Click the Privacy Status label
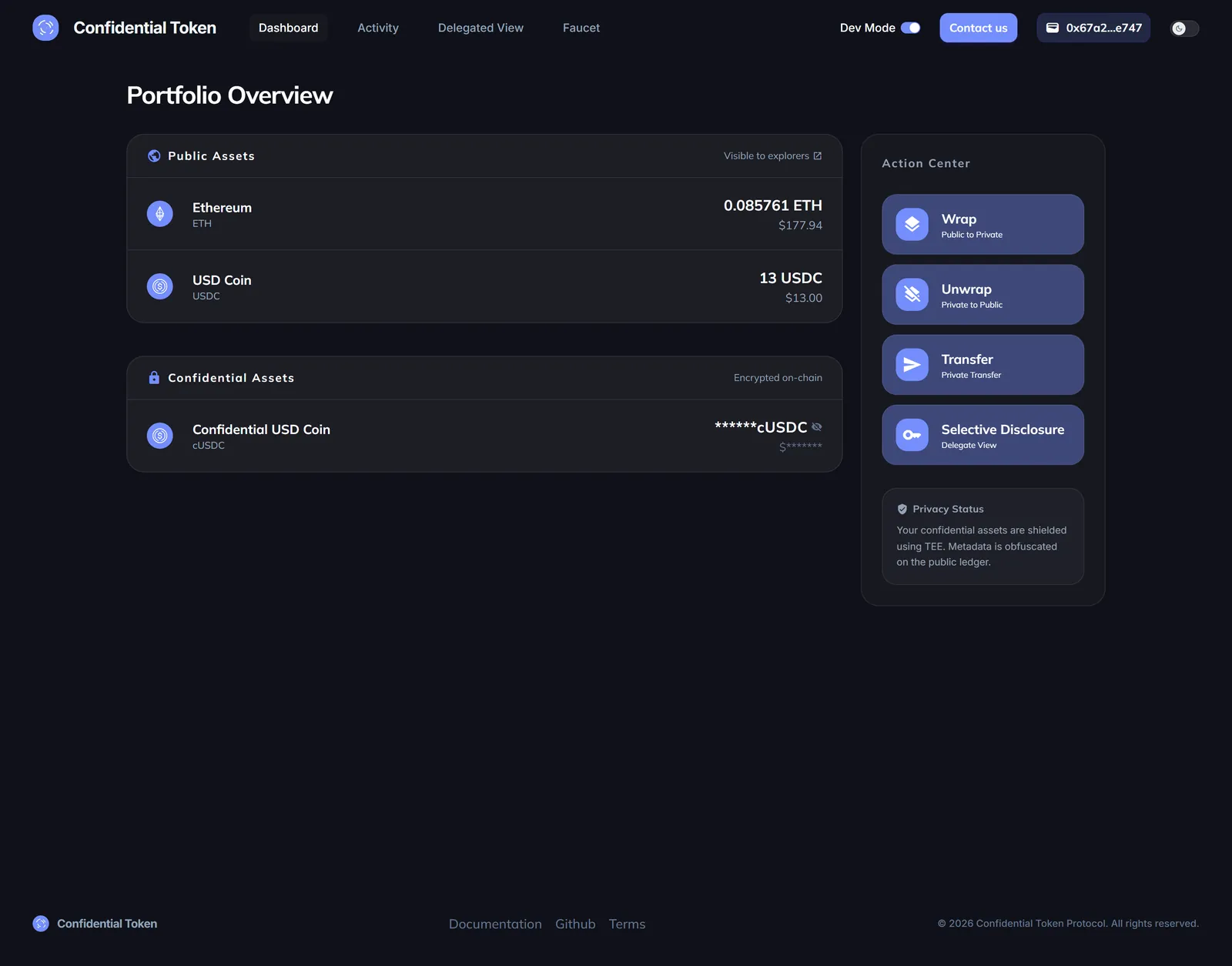Image resolution: width=1232 pixels, height=966 pixels. [948, 509]
